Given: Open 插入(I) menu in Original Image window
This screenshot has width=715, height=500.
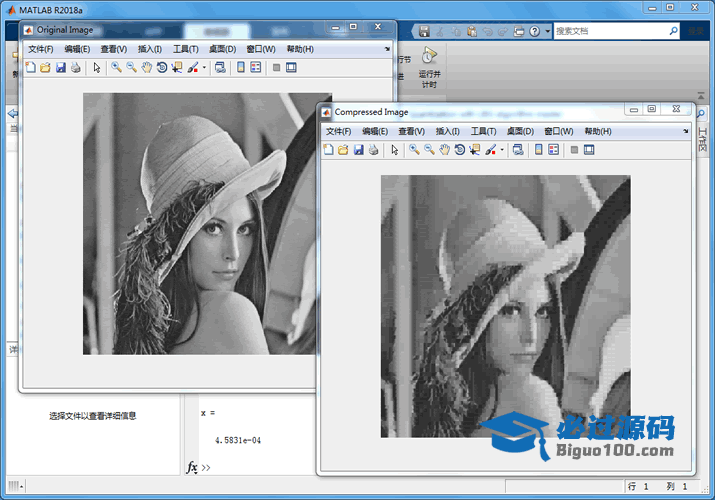Looking at the screenshot, I should tap(150, 49).
